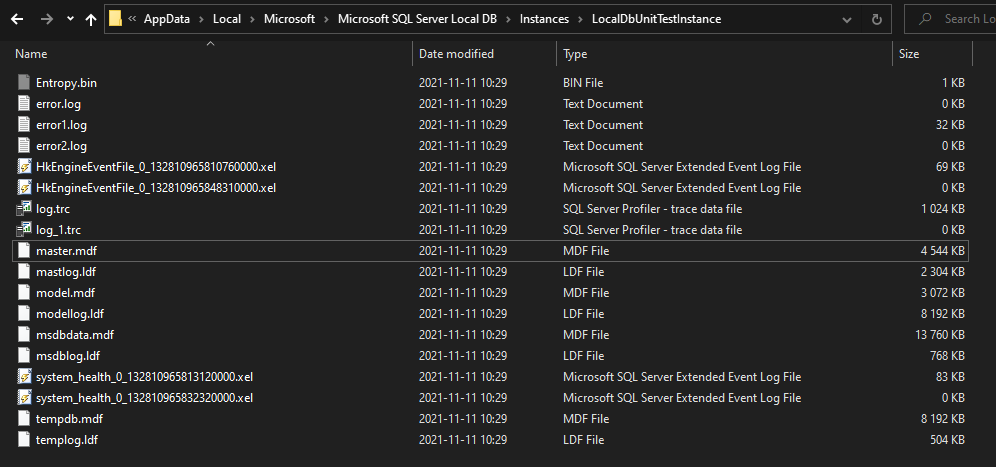Click the file name model.mdf

[65, 293]
